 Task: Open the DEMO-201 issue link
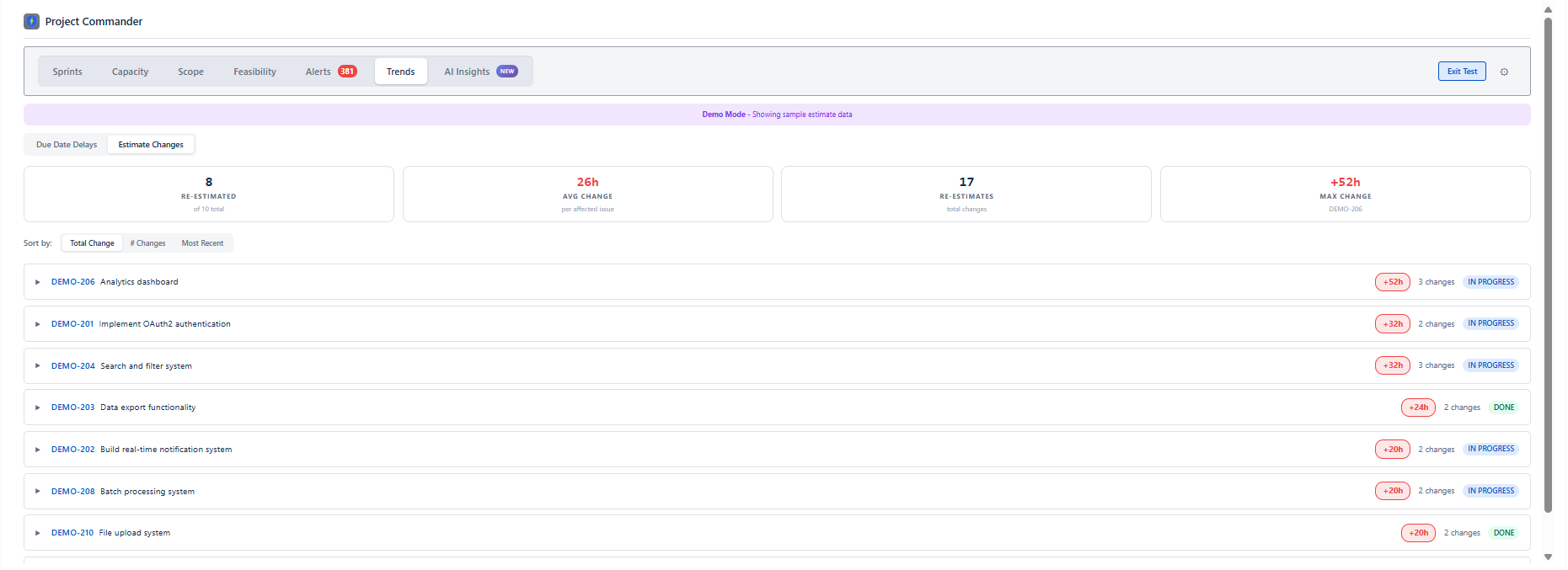coord(72,324)
